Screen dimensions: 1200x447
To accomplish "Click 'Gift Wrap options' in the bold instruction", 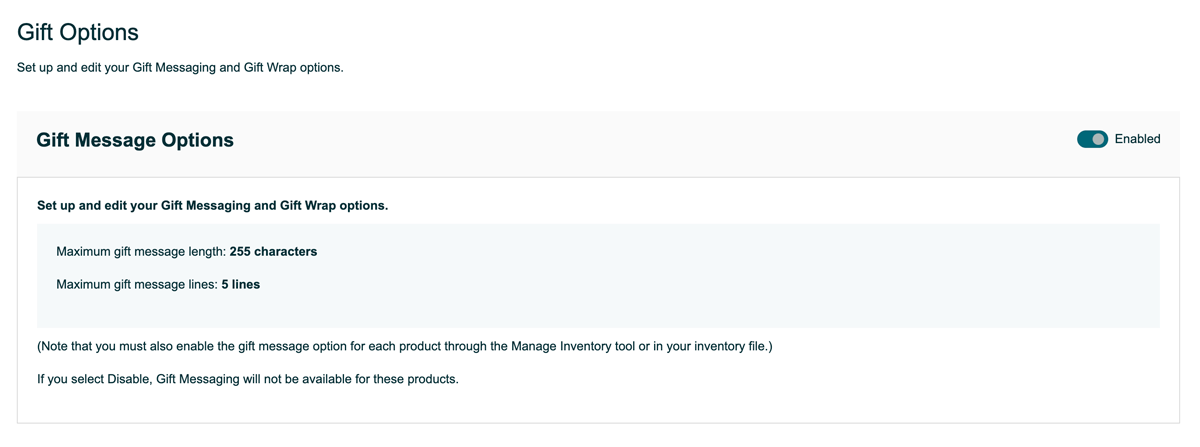I will (x=334, y=205).
